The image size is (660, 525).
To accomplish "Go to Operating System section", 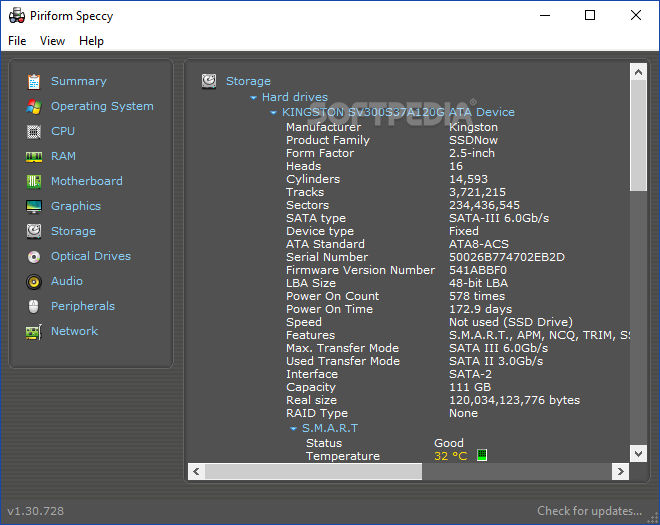I will (102, 106).
